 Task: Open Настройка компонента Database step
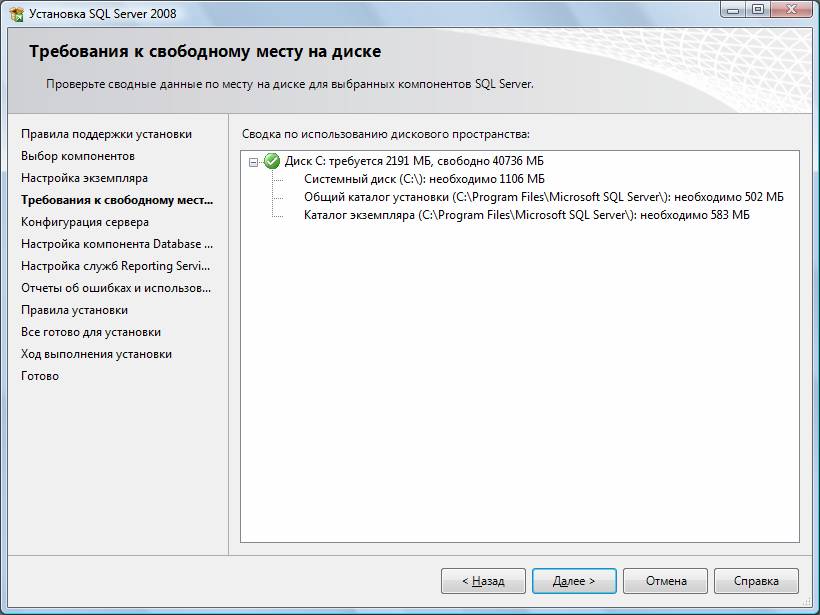click(x=116, y=244)
